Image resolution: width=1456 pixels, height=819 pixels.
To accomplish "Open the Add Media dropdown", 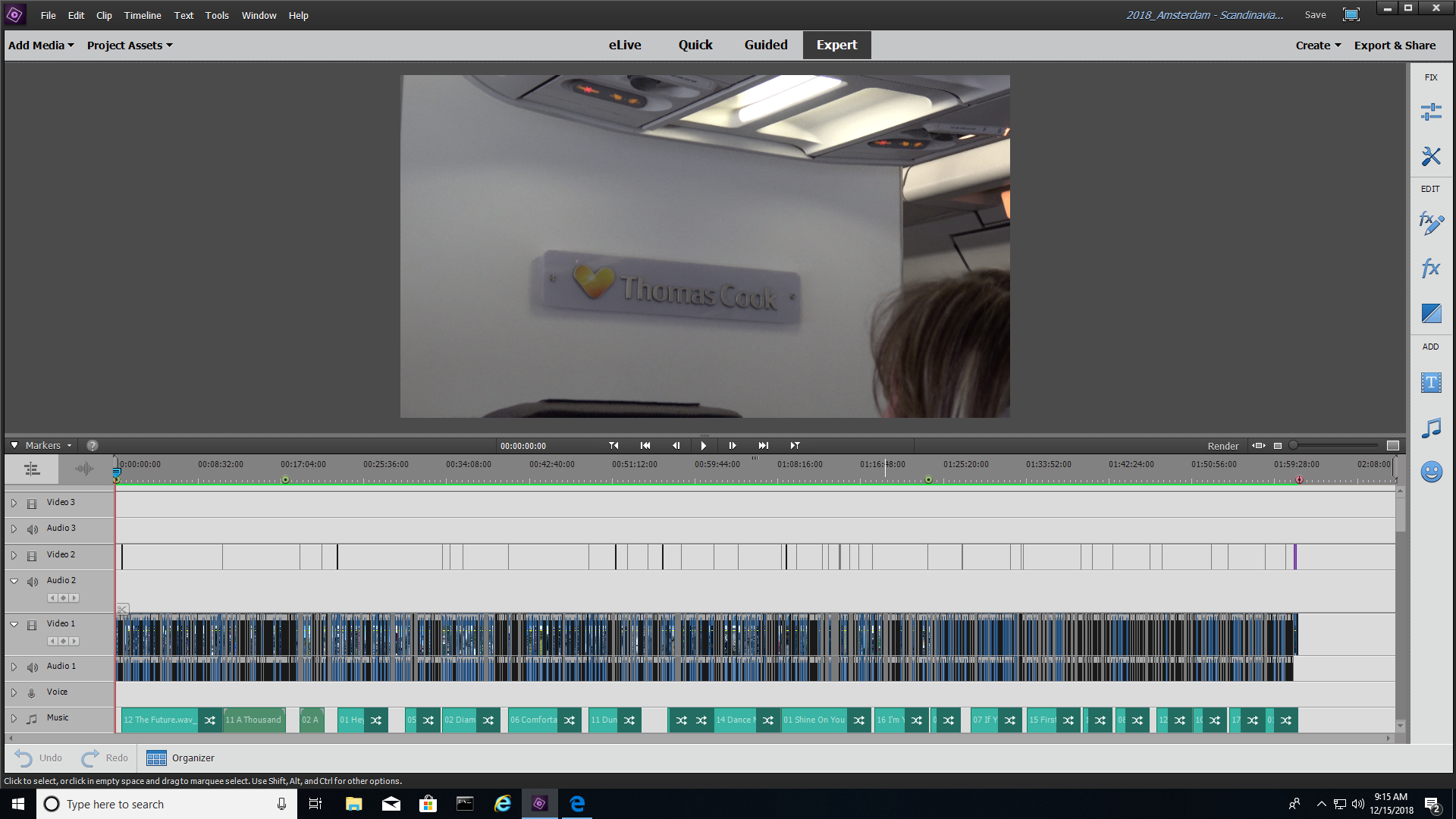I will pos(41,45).
